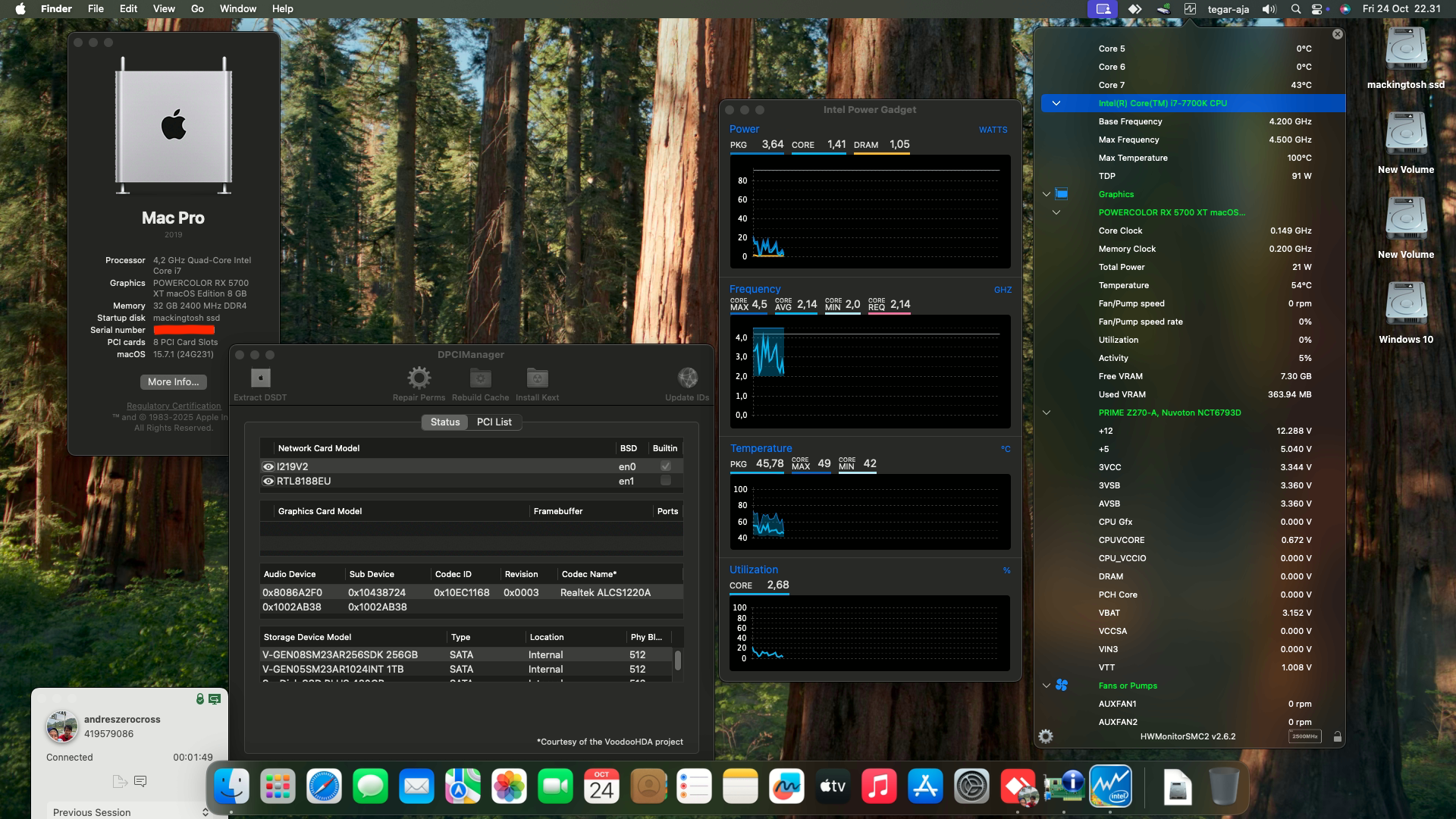Click the Update IDs globe icon
This screenshot has width=1456, height=819.
[687, 378]
